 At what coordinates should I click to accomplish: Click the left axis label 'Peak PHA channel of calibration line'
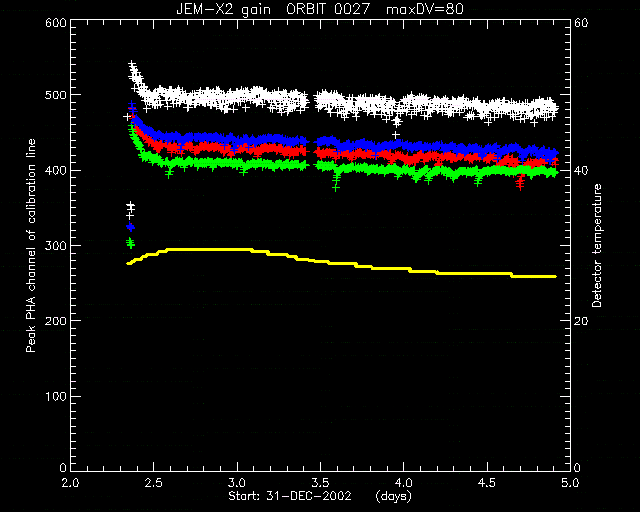(x=31, y=246)
